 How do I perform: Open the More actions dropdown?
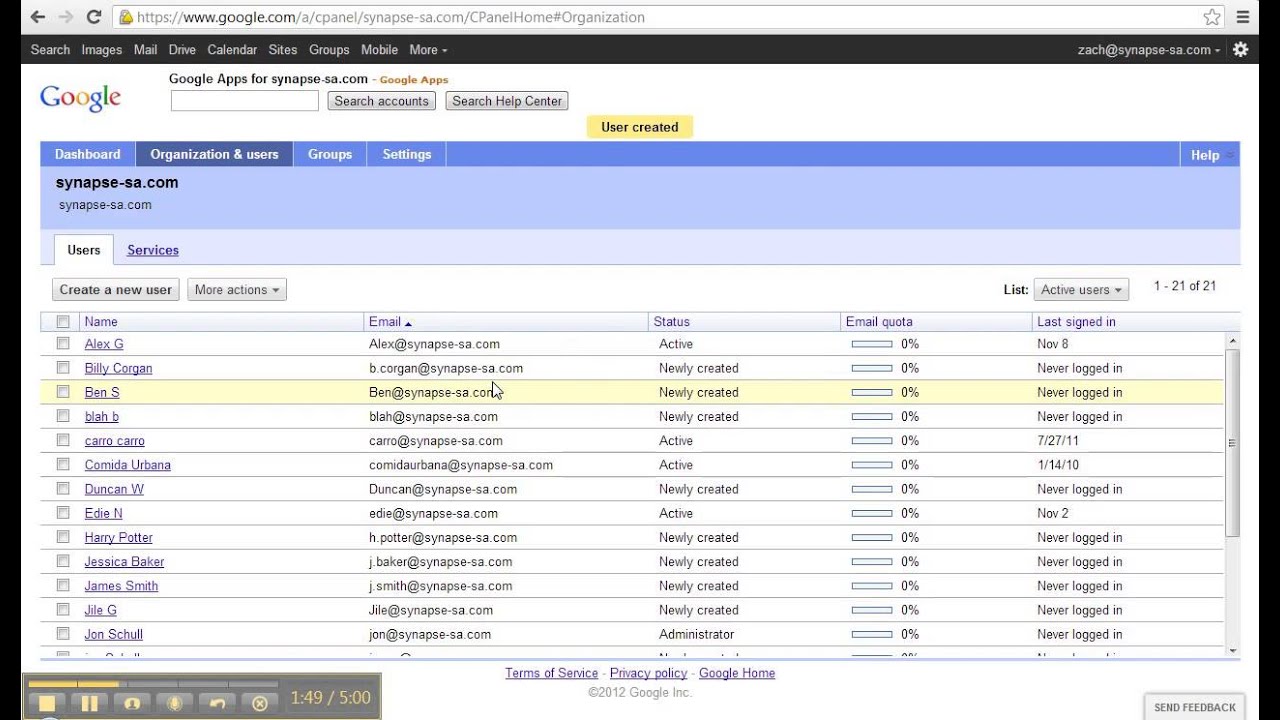click(x=237, y=290)
